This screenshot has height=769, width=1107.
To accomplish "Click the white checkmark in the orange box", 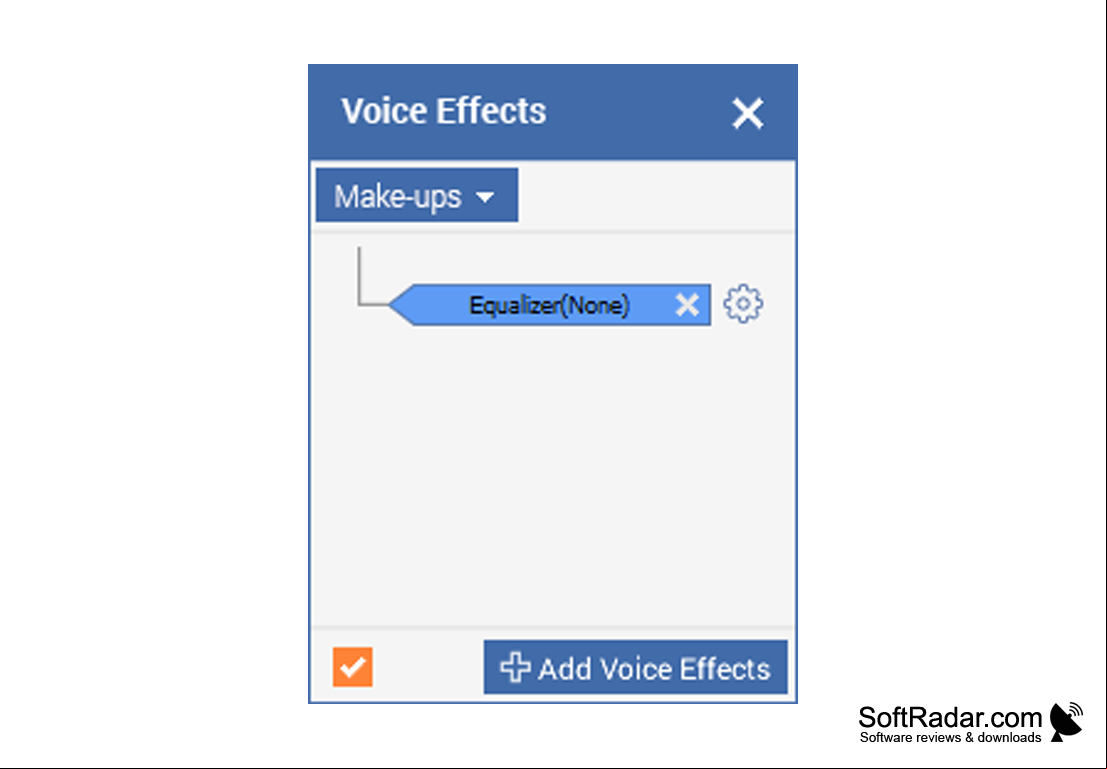I will click(x=353, y=667).
